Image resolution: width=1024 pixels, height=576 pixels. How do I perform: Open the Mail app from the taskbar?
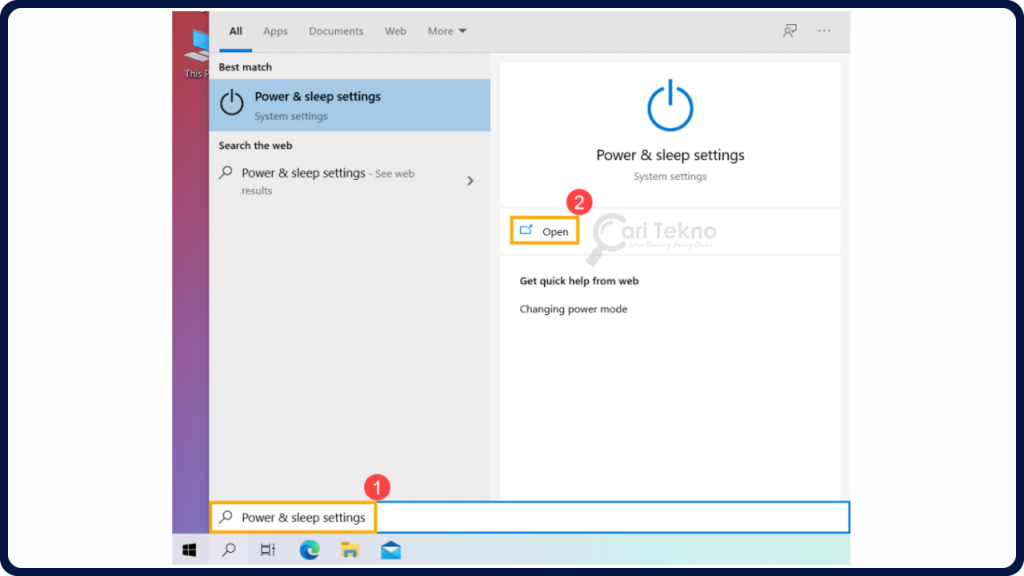(x=390, y=549)
